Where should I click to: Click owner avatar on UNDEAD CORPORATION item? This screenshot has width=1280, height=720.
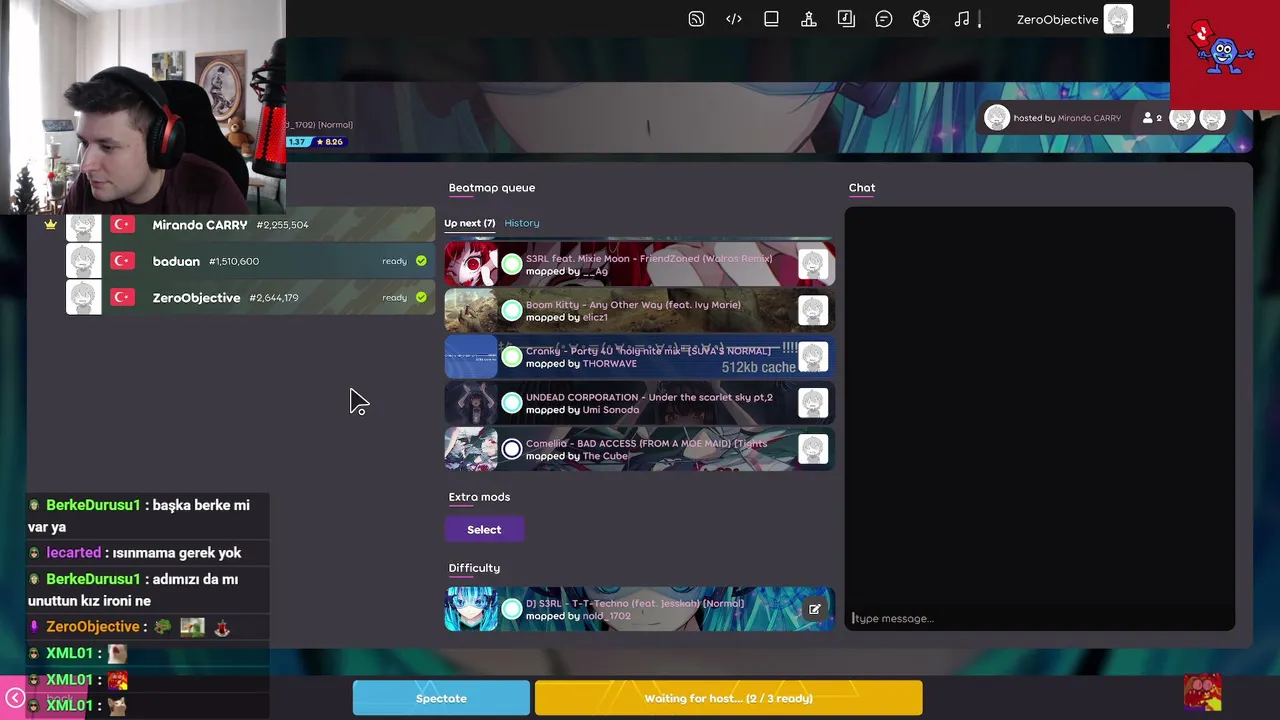813,403
